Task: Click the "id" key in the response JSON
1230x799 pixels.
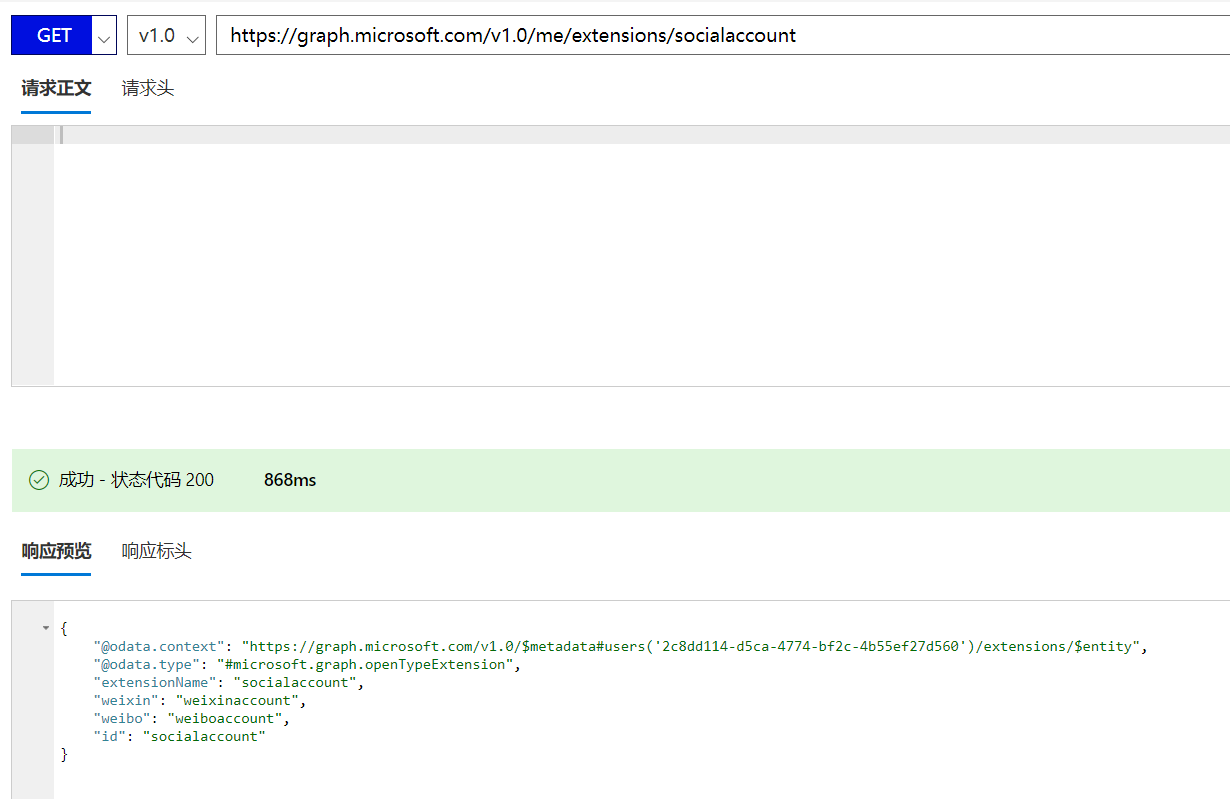Action: coord(114,736)
